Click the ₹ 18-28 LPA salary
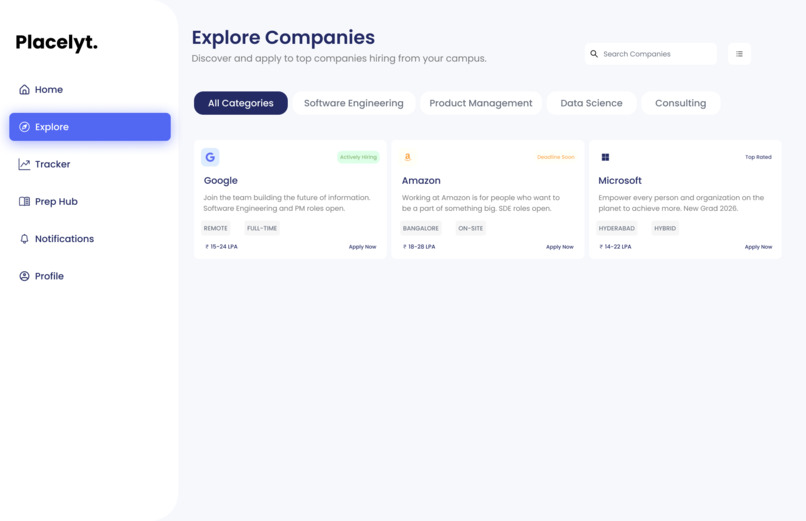This screenshot has height=521, width=806. (x=419, y=247)
